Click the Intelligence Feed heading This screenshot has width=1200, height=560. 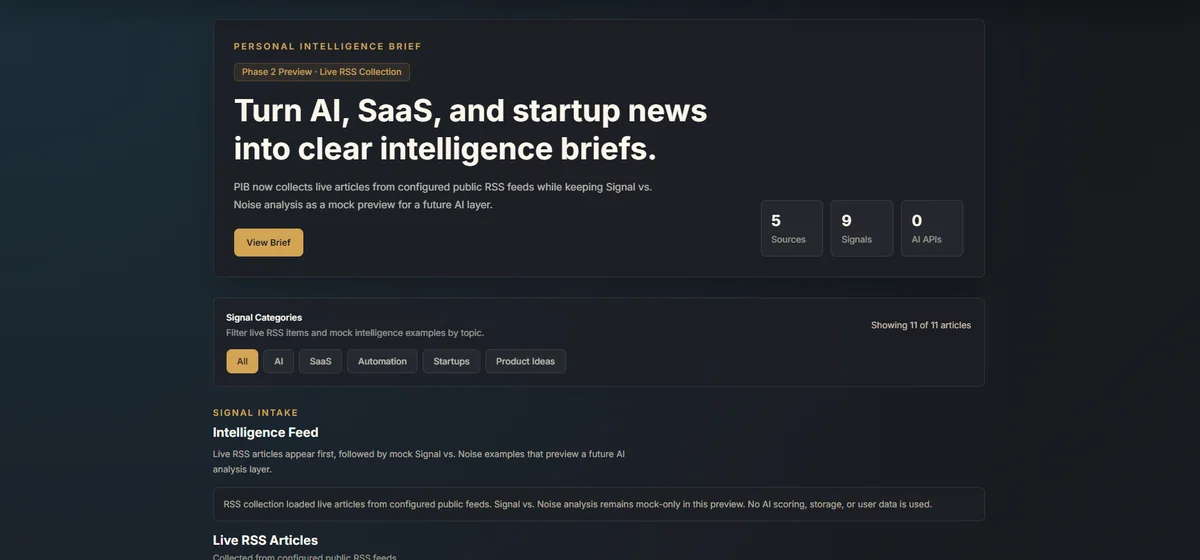click(x=266, y=432)
